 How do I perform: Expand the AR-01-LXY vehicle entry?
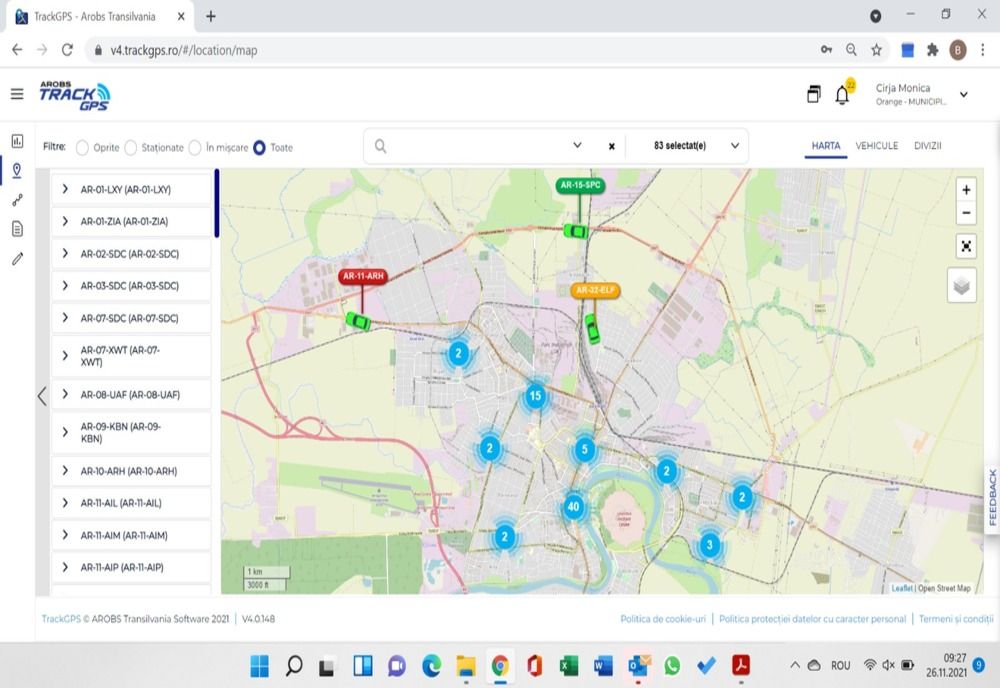pos(67,188)
